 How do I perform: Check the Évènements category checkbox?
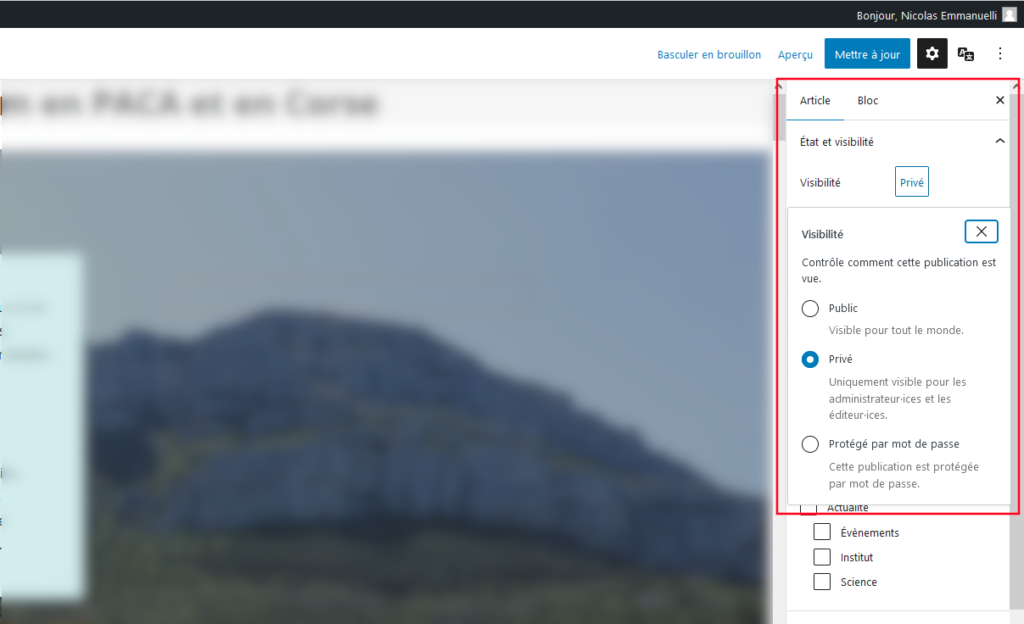pyautogui.click(x=822, y=531)
